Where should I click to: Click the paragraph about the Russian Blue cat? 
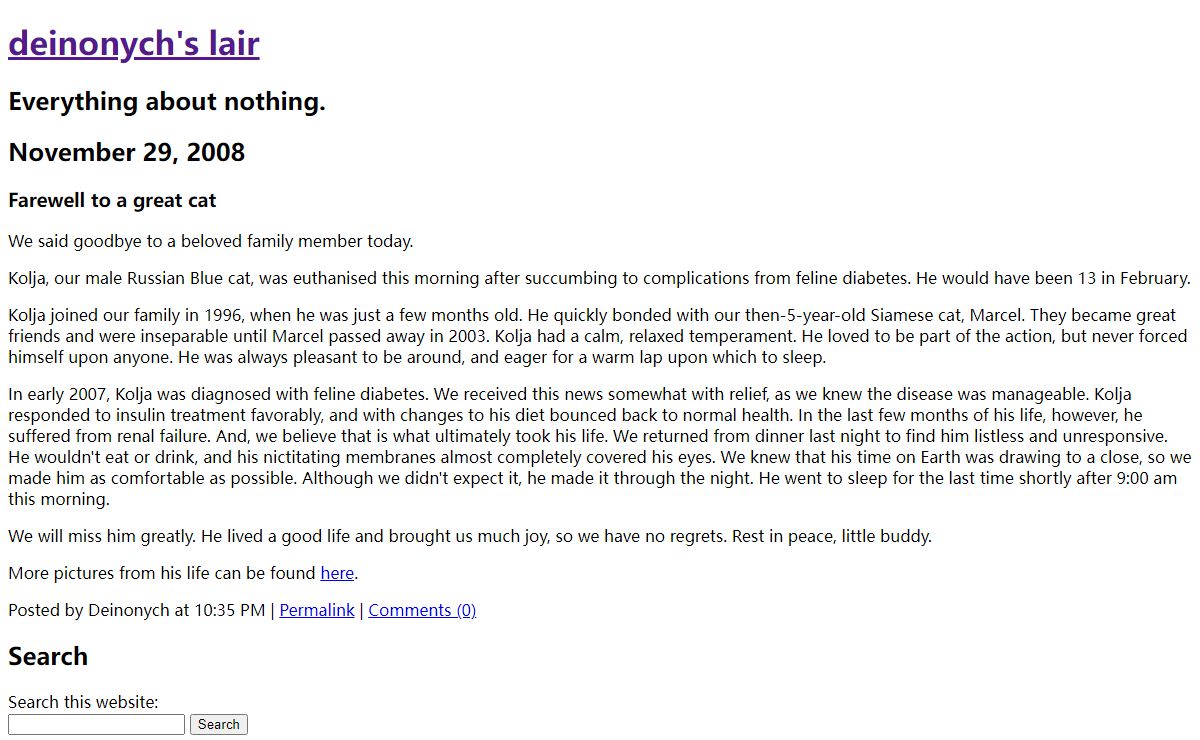coord(599,278)
